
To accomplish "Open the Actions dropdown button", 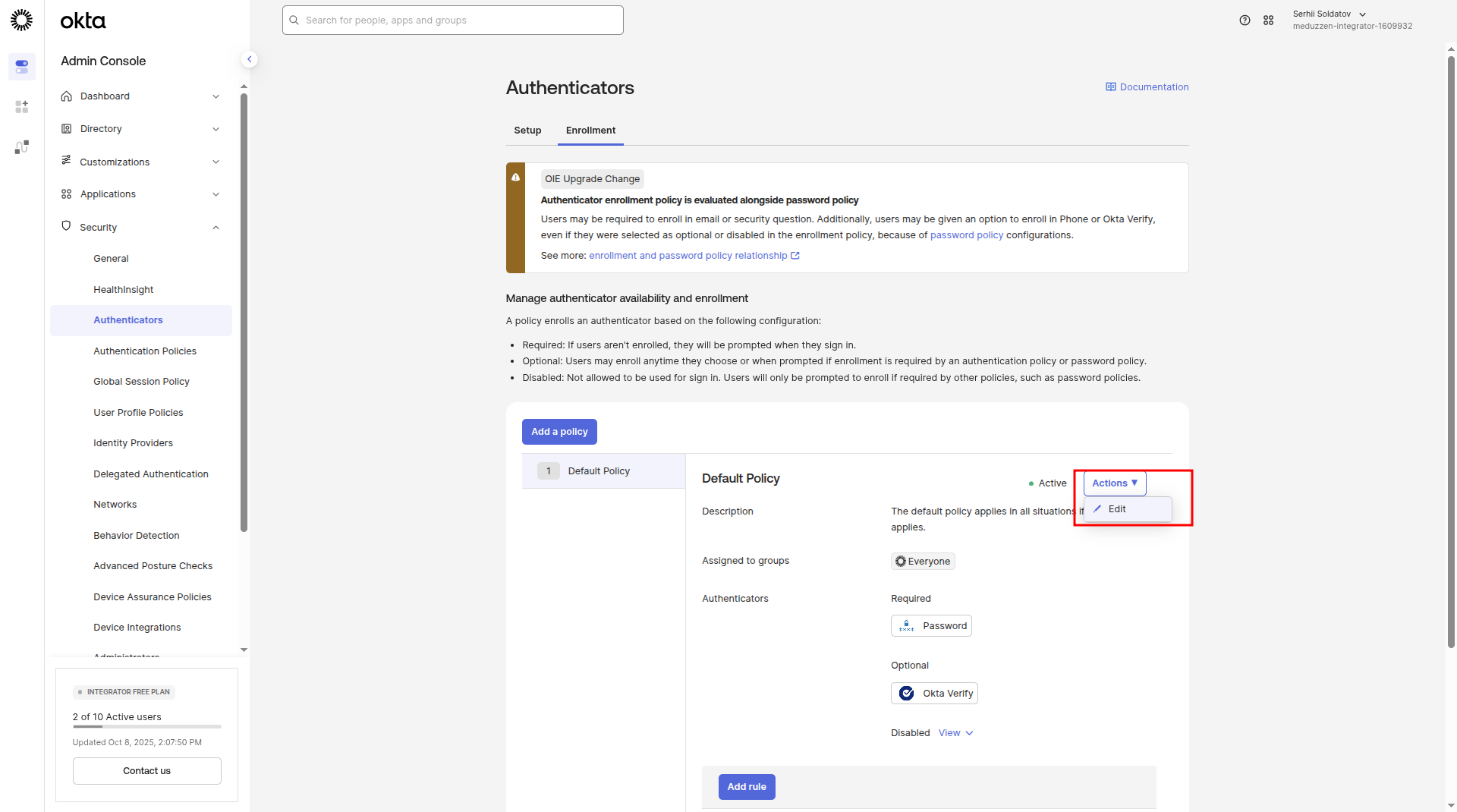I will click(x=1115, y=483).
